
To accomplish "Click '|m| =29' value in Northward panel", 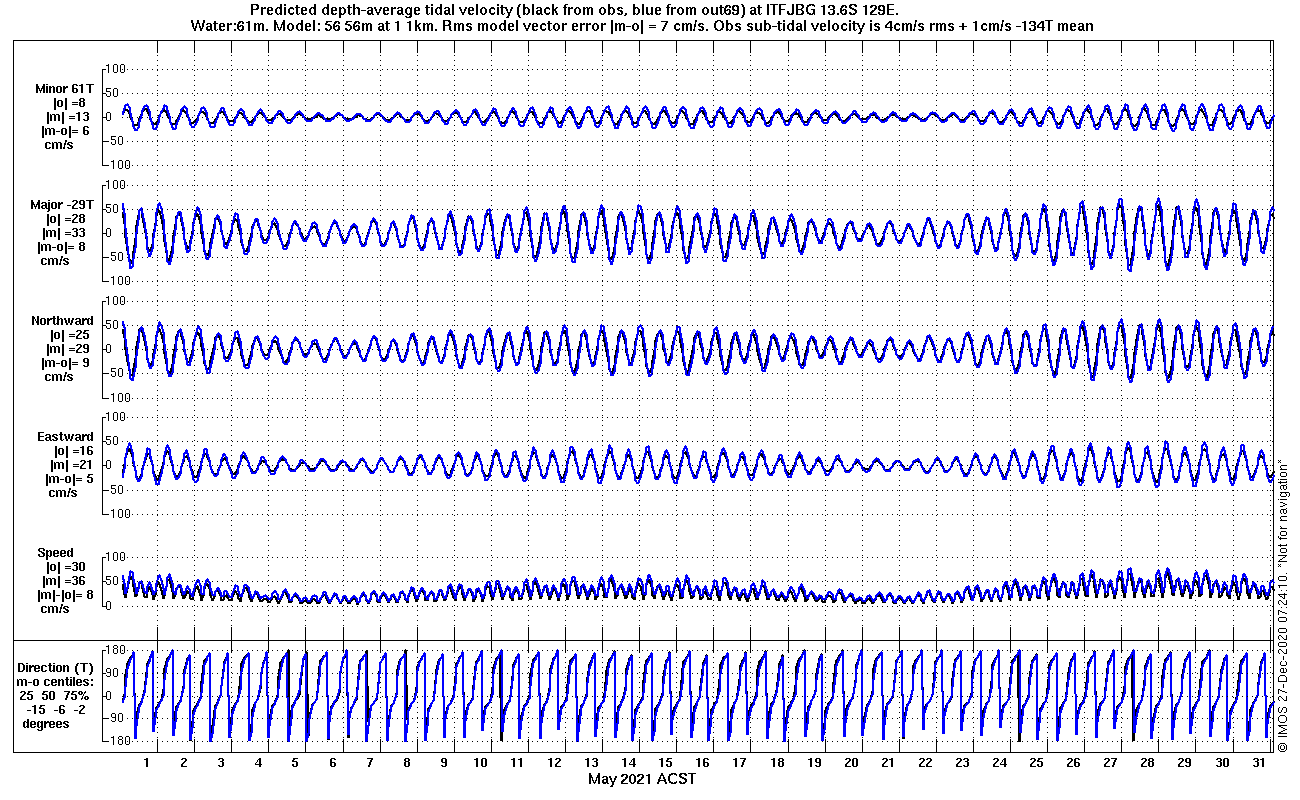I will [70, 349].
